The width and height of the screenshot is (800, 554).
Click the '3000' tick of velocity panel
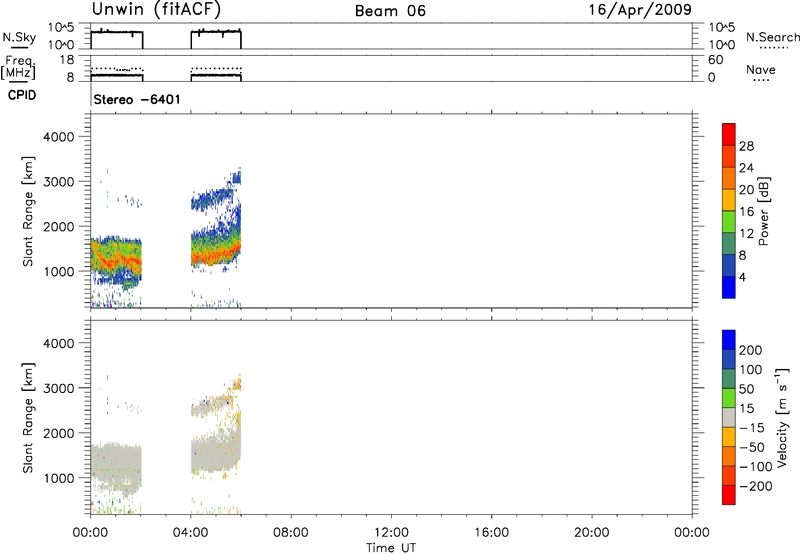(x=59, y=388)
